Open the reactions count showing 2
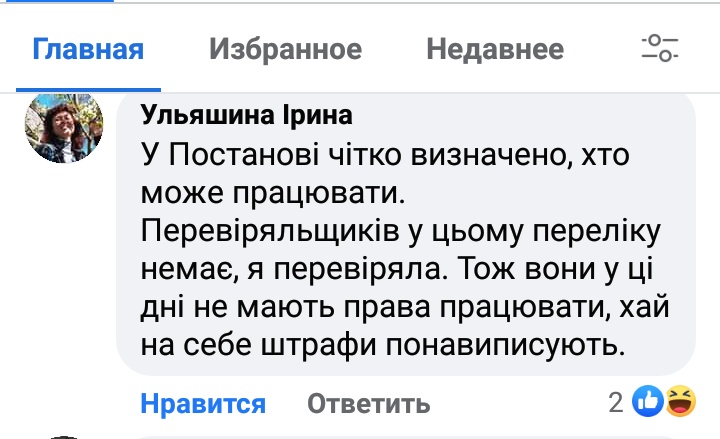This screenshot has height=439, width=720. point(616,403)
